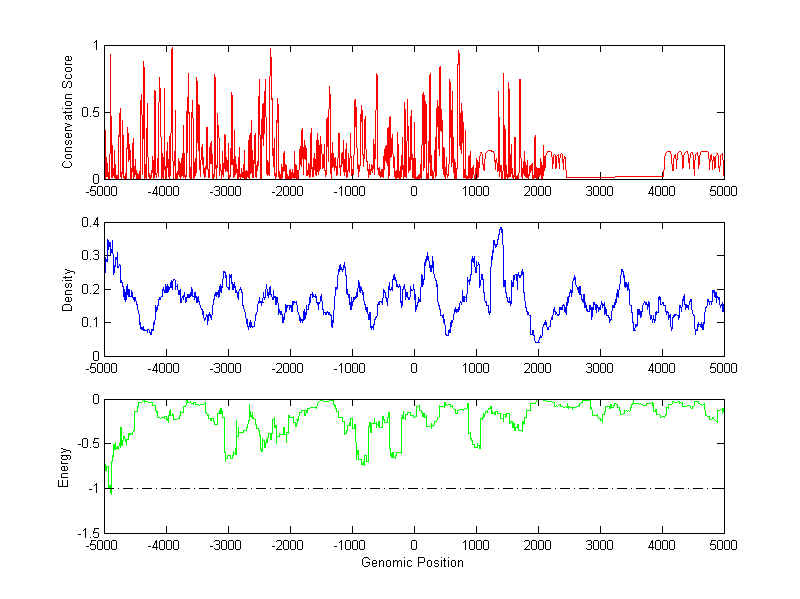The width and height of the screenshot is (800, 599).
Task: Click the -5000 tick label under Conservation plot
Action: tap(104, 191)
